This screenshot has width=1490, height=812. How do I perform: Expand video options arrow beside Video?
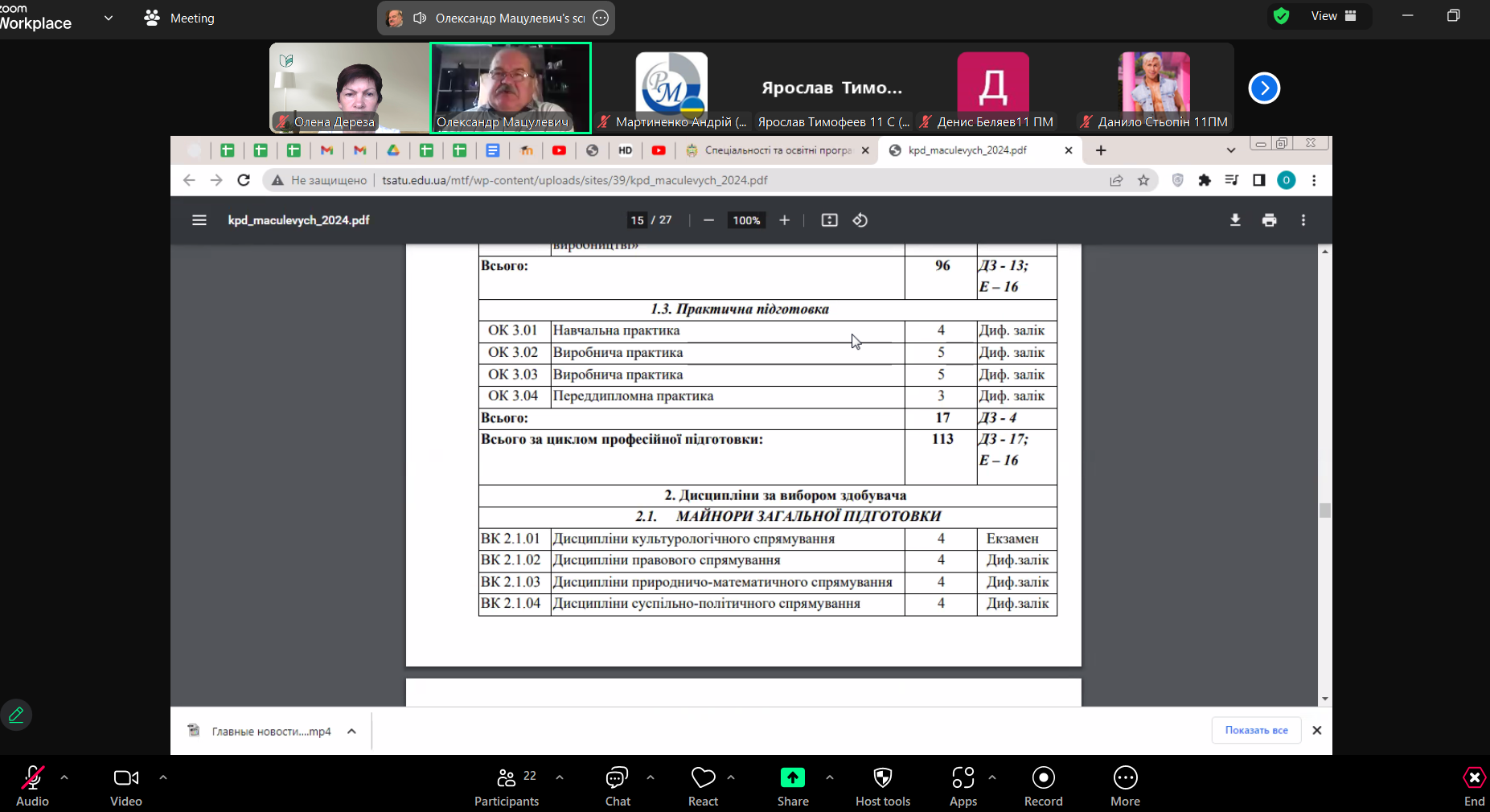pos(163,777)
